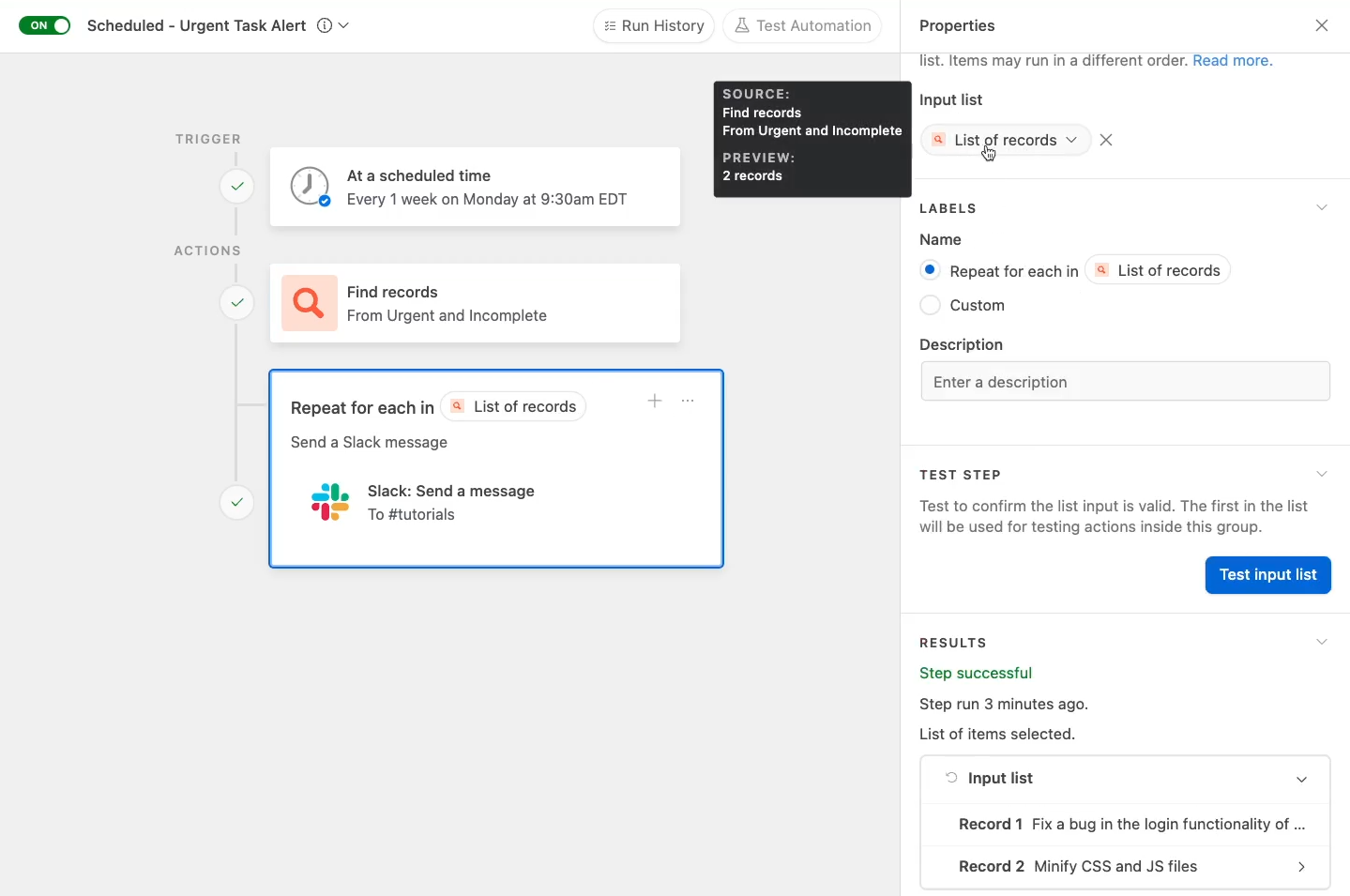Remove the input list with the X icon
This screenshot has width=1350, height=896.
pos(1106,140)
